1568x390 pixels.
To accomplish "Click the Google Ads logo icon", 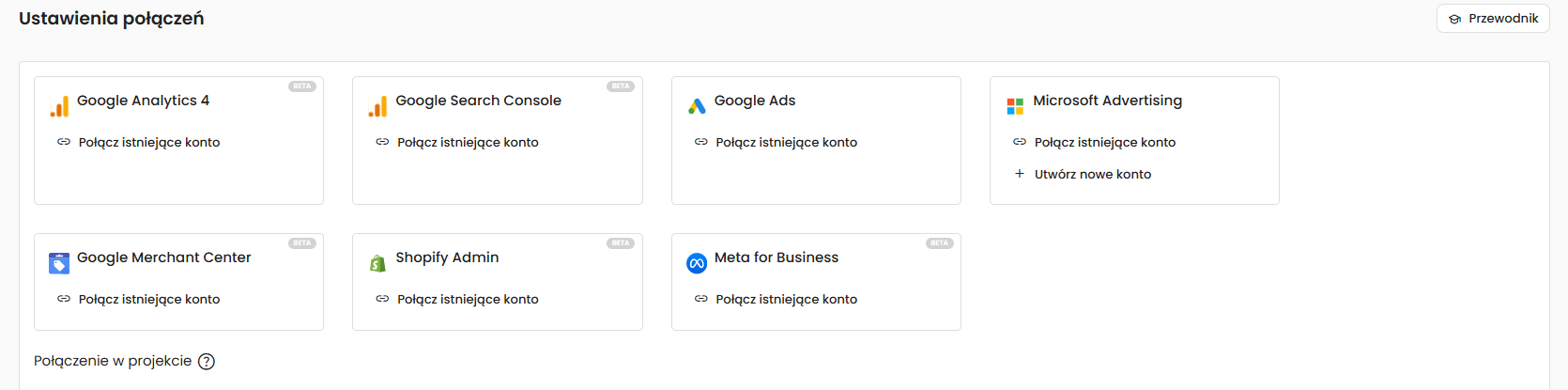I will click(697, 106).
